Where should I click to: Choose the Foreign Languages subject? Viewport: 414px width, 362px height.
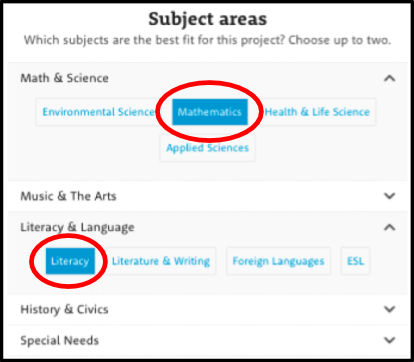pos(278,261)
